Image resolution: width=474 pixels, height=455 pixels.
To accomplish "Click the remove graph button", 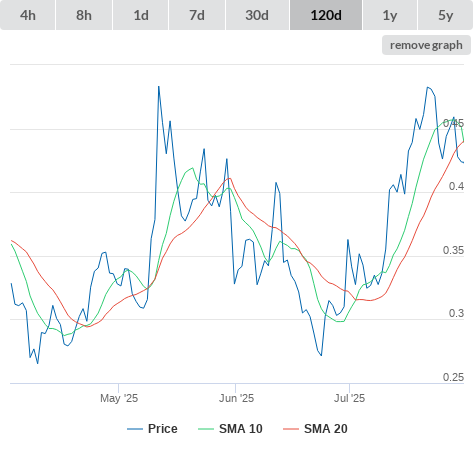I will tap(426, 45).
